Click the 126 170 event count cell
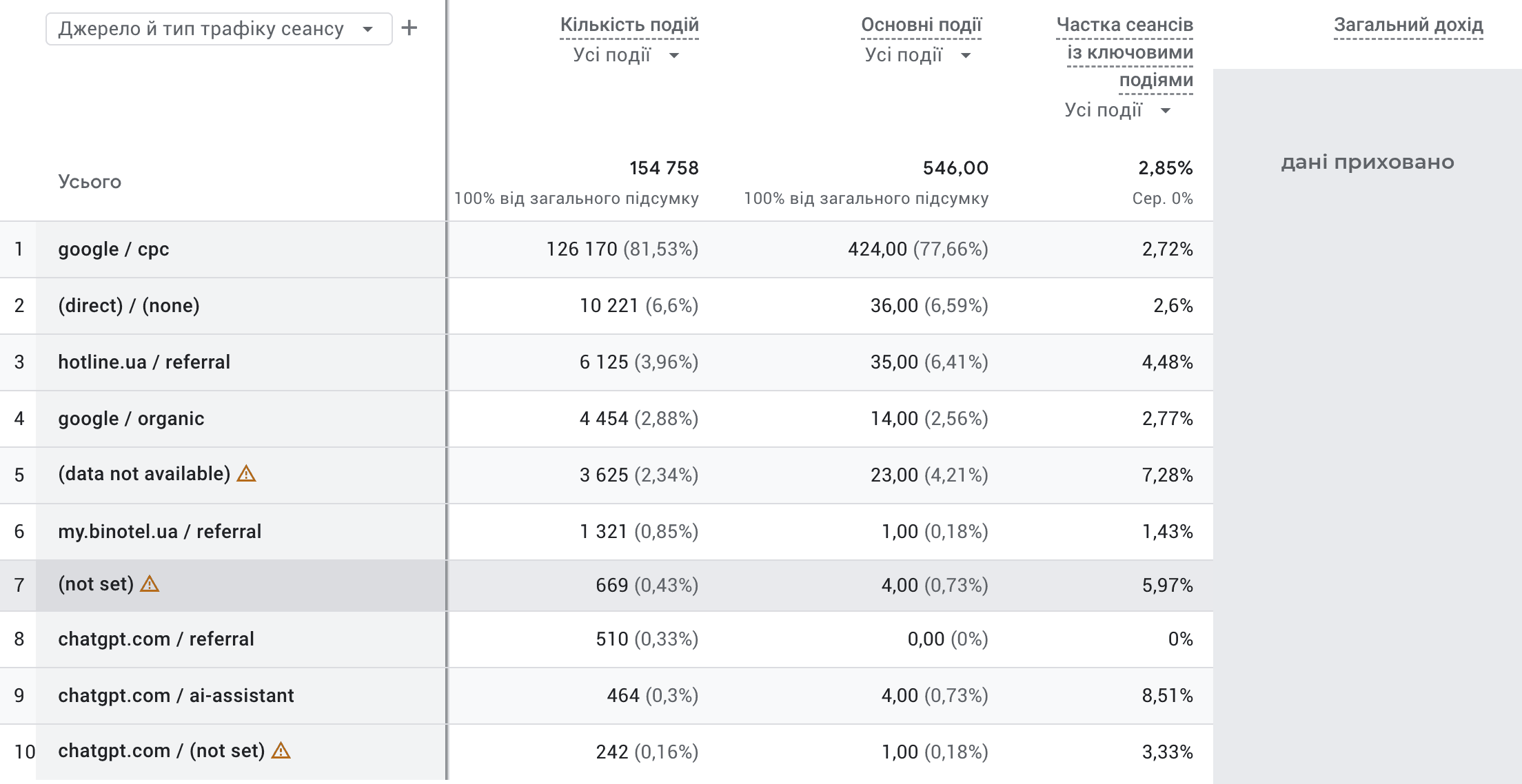This screenshot has width=1522, height=784. pos(622,249)
